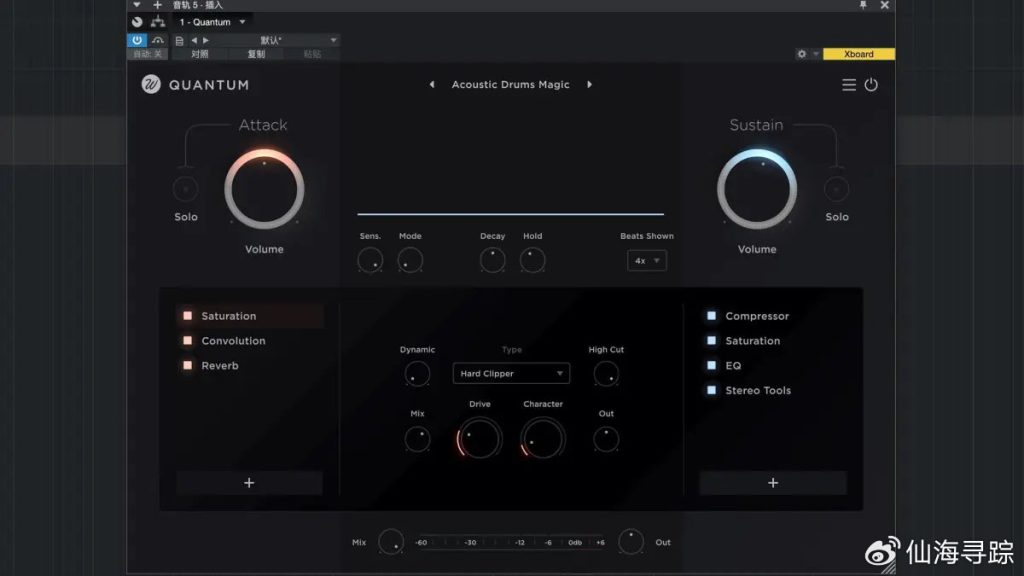Add a new Attack effect module

coord(249,483)
